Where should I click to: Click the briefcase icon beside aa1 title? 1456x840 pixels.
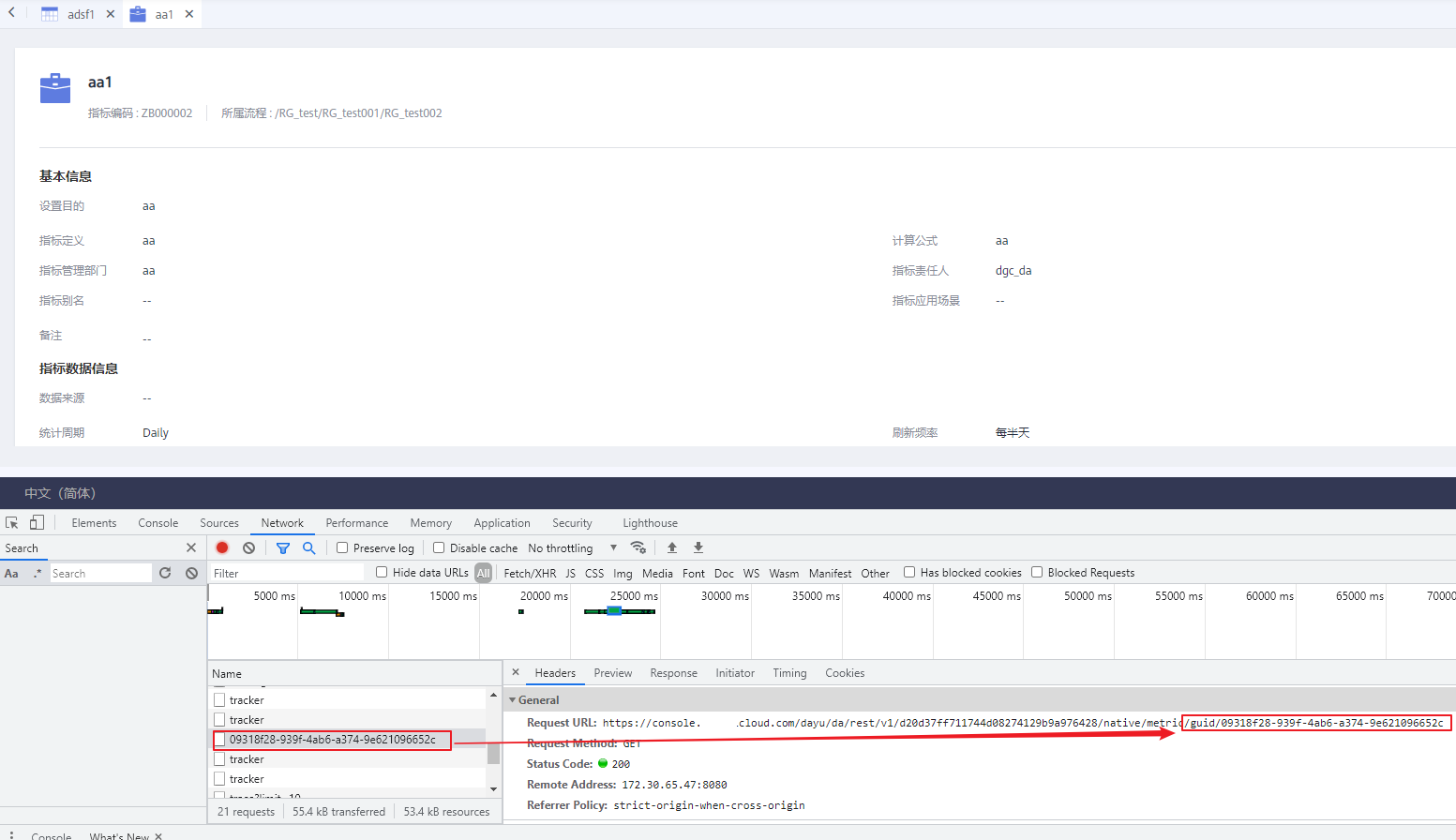(x=55, y=88)
